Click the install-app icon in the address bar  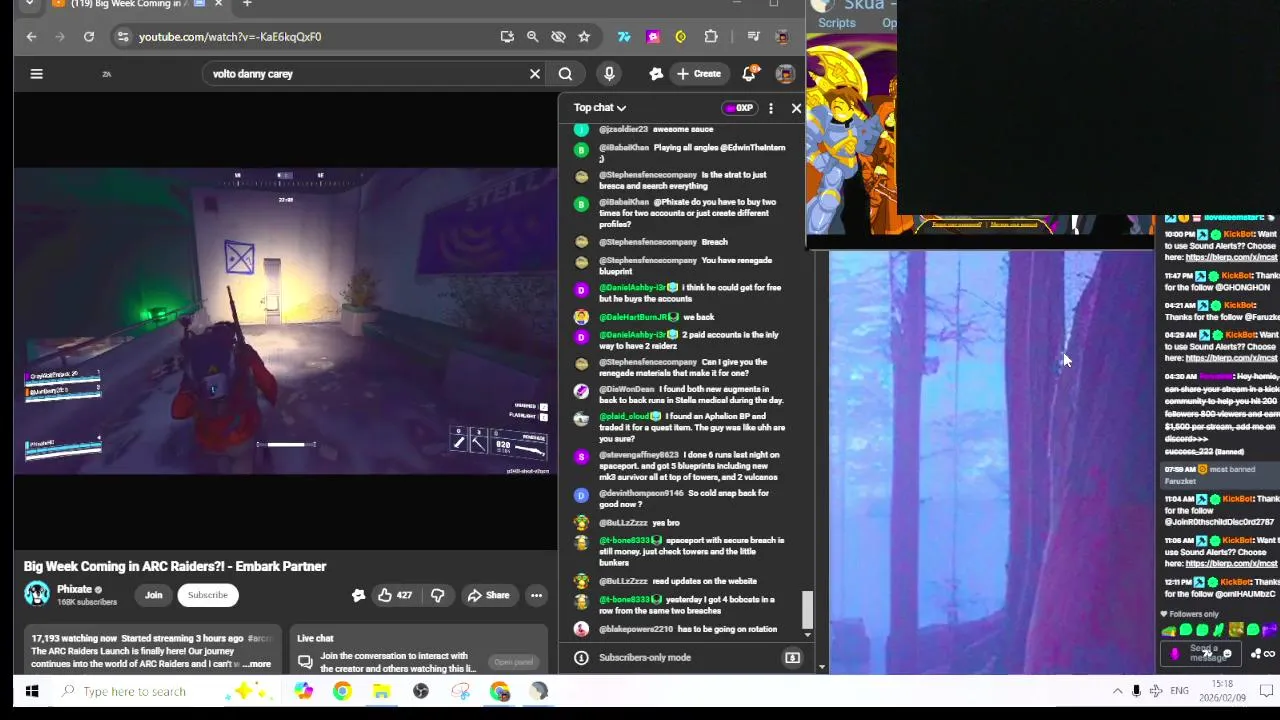[x=507, y=37]
